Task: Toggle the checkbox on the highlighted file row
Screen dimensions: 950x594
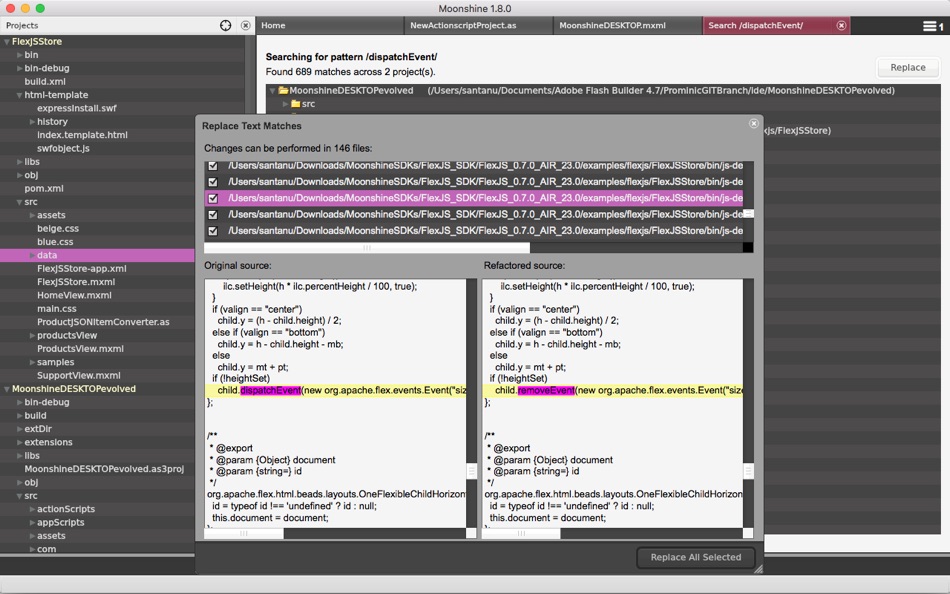Action: (x=213, y=198)
